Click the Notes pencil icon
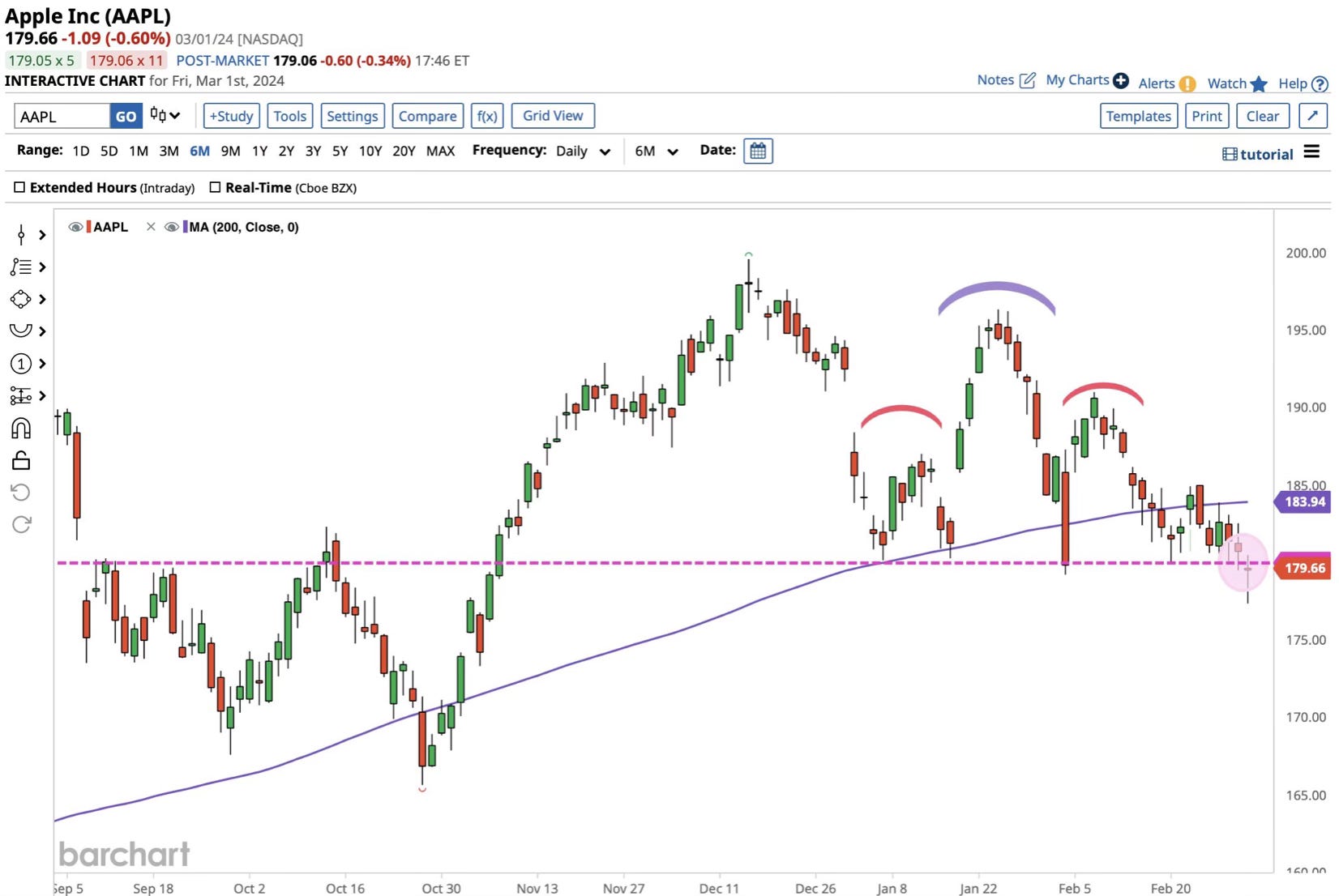Image resolution: width=1339 pixels, height=896 pixels. click(x=1028, y=80)
